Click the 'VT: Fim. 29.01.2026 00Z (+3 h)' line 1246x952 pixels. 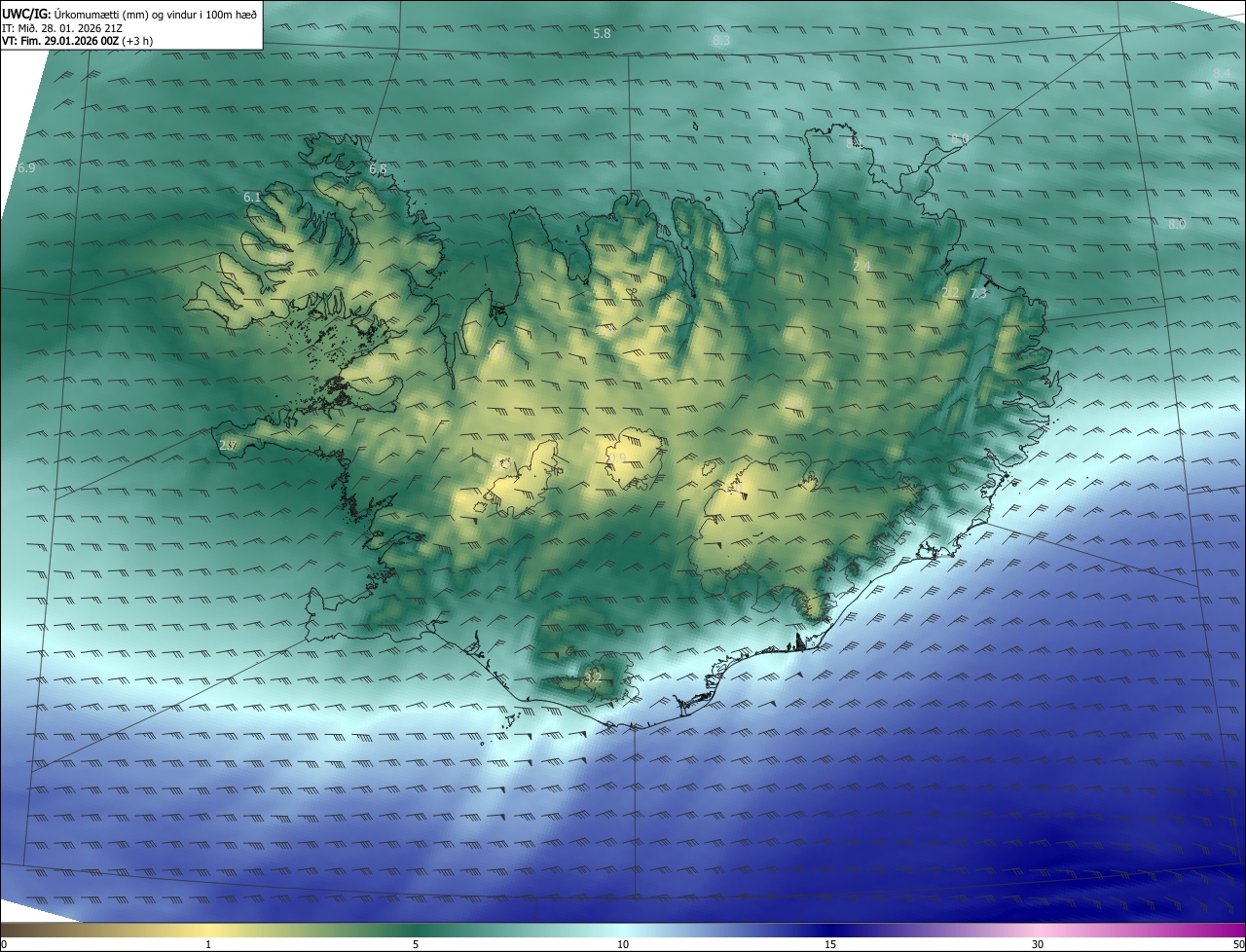point(78,41)
